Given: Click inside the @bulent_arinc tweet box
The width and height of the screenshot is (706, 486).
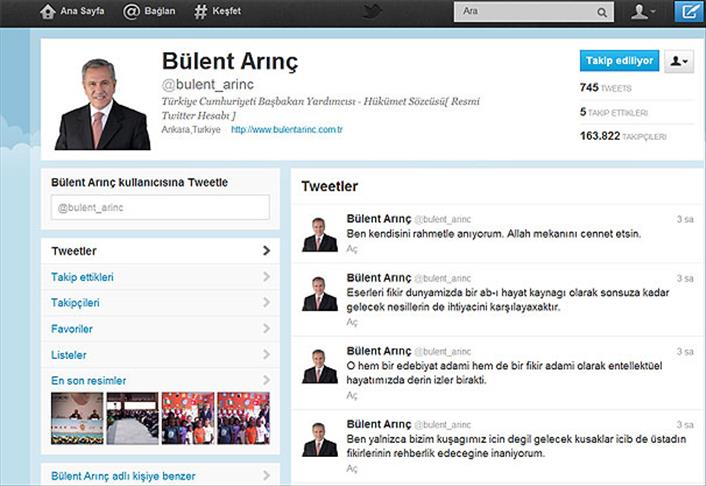Looking at the screenshot, I should (x=160, y=208).
